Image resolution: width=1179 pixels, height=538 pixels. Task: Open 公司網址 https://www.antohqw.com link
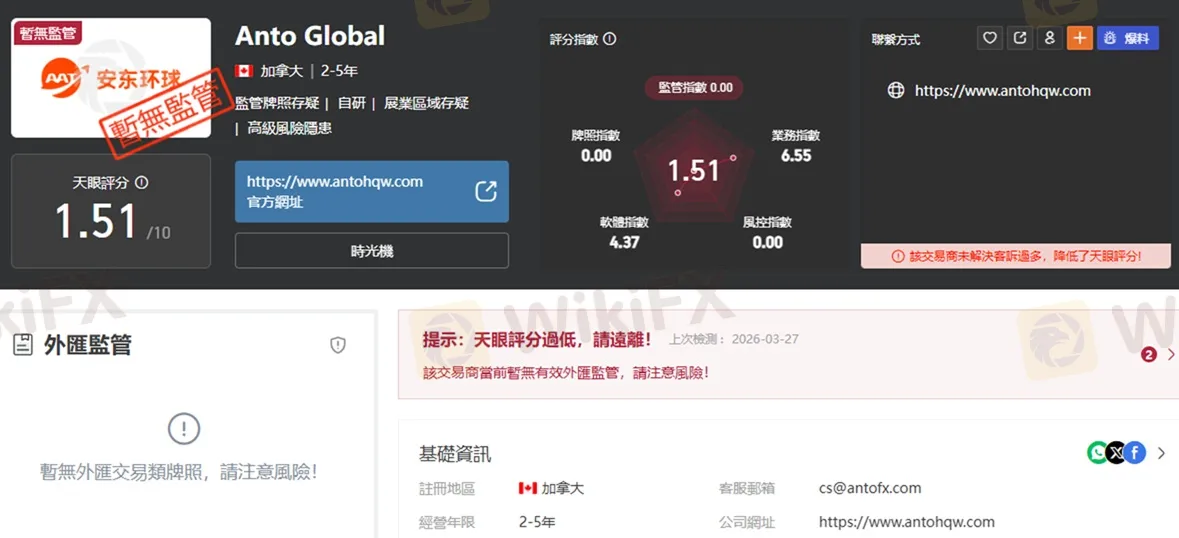[x=907, y=522]
